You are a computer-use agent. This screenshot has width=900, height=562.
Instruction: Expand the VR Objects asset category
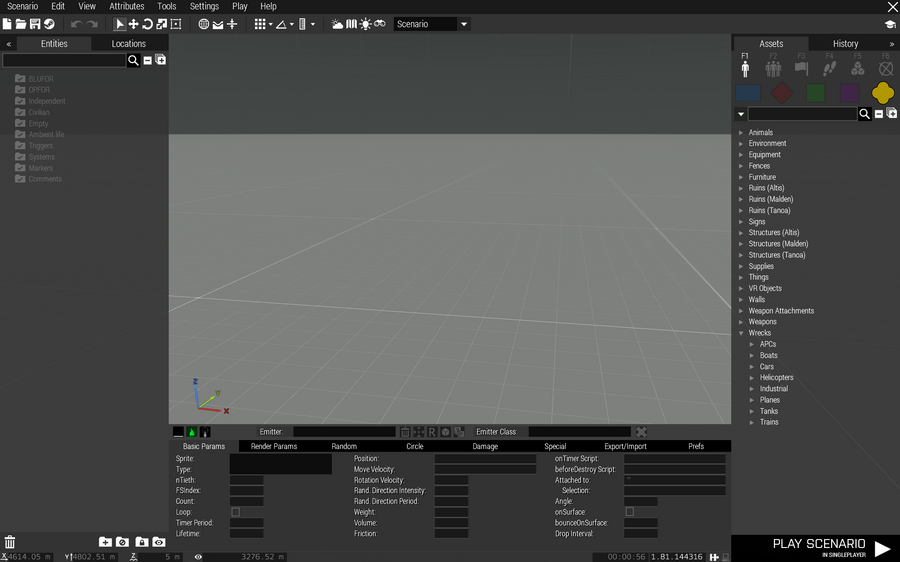point(741,289)
